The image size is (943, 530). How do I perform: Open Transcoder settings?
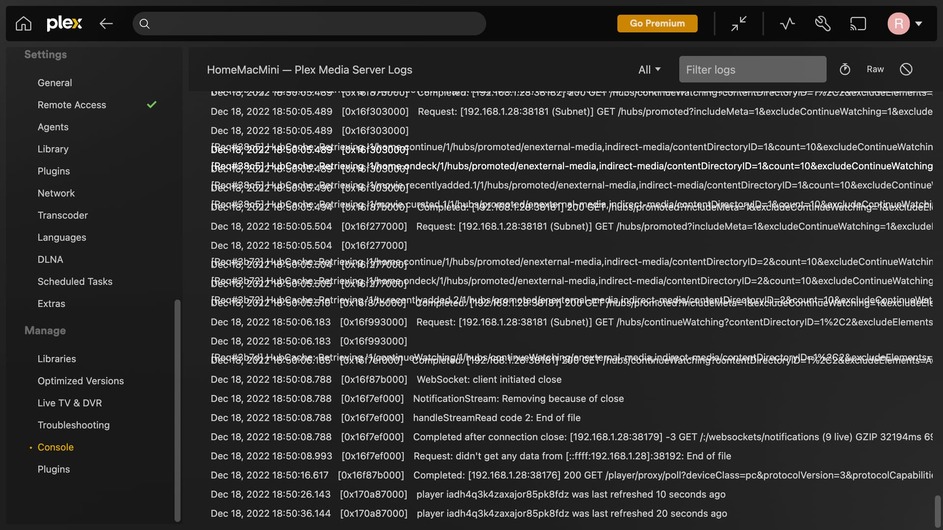(63, 215)
